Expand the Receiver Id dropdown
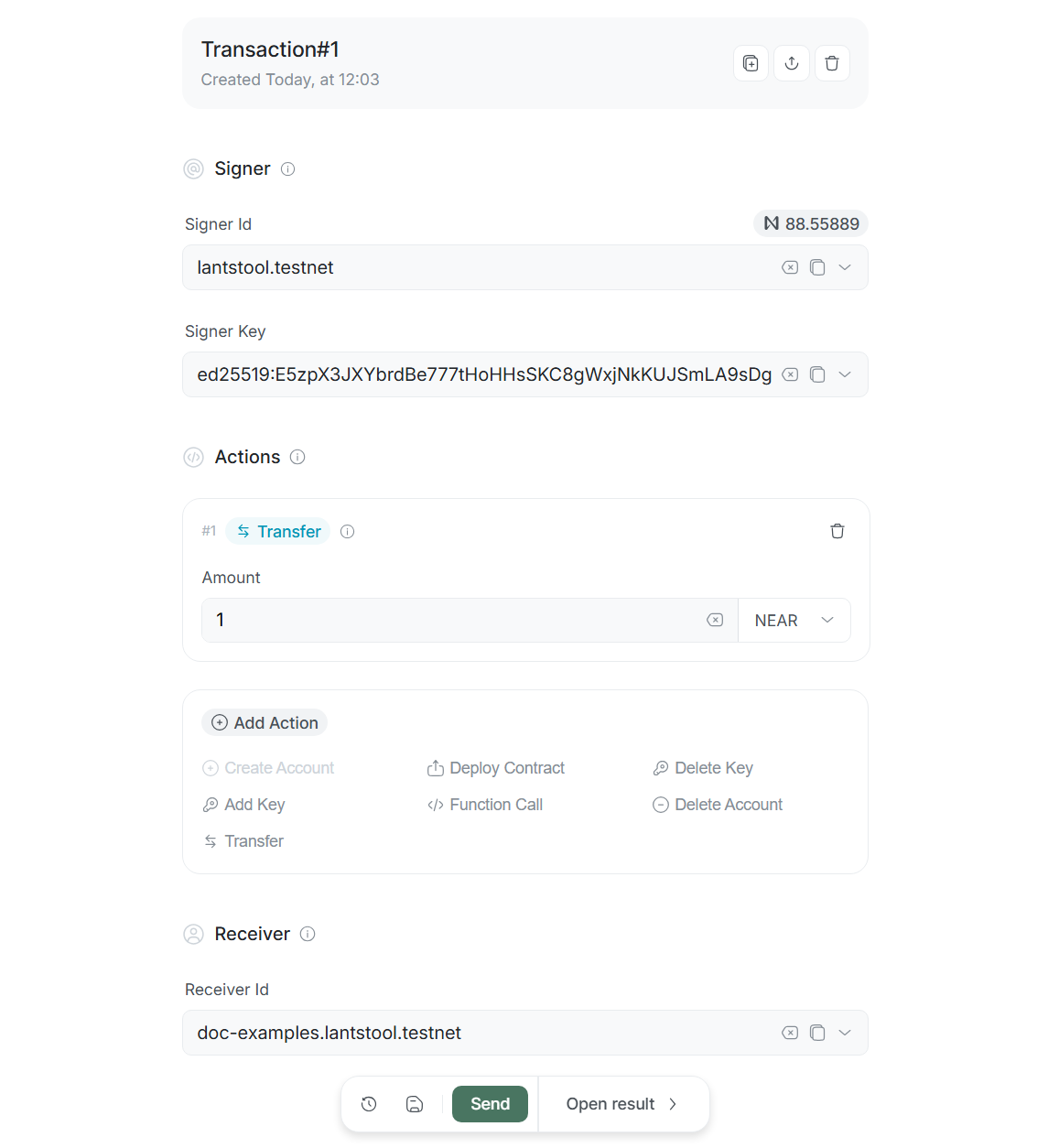Image resolution: width=1048 pixels, height=1148 pixels. [x=845, y=1033]
